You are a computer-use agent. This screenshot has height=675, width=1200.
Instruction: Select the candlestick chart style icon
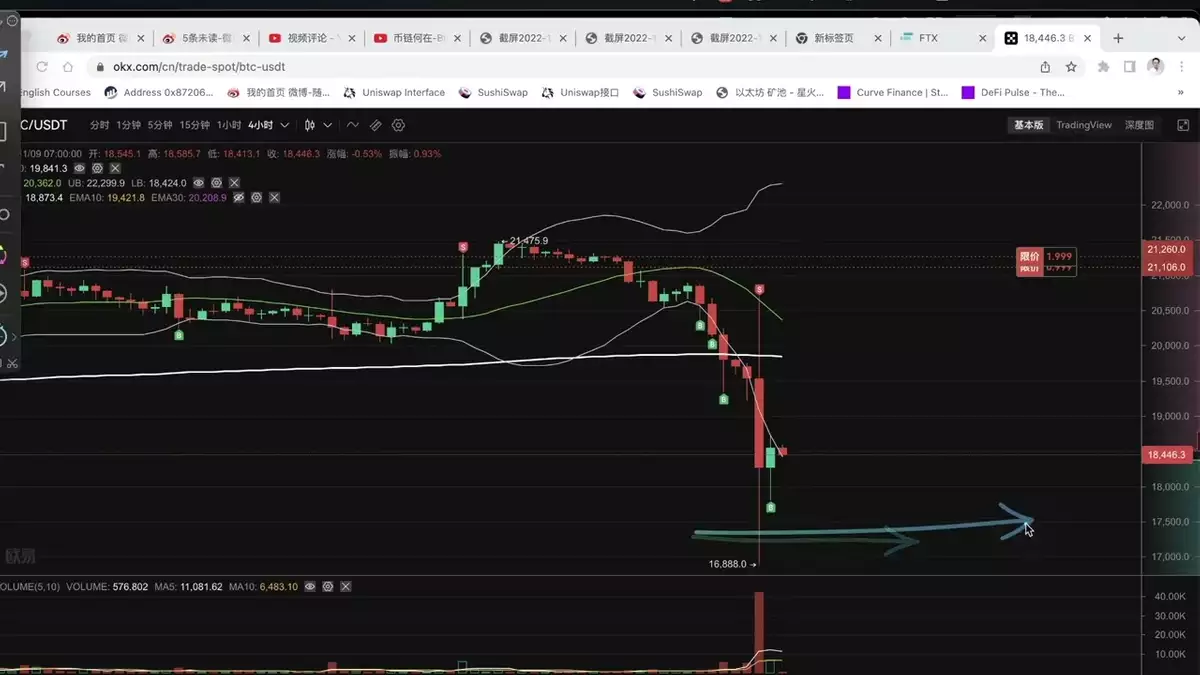tap(310, 126)
